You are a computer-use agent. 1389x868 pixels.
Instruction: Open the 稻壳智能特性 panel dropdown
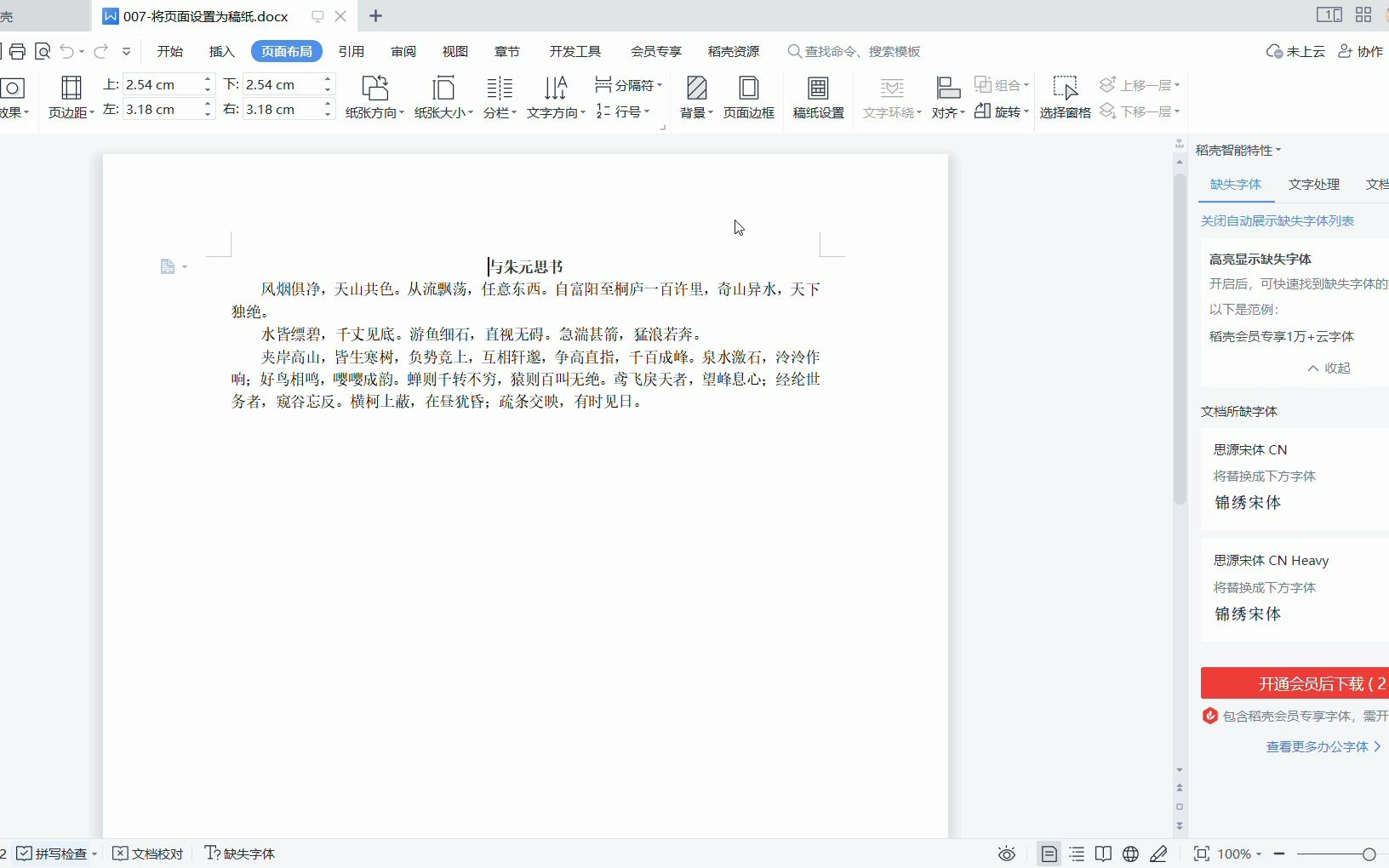point(1237,150)
